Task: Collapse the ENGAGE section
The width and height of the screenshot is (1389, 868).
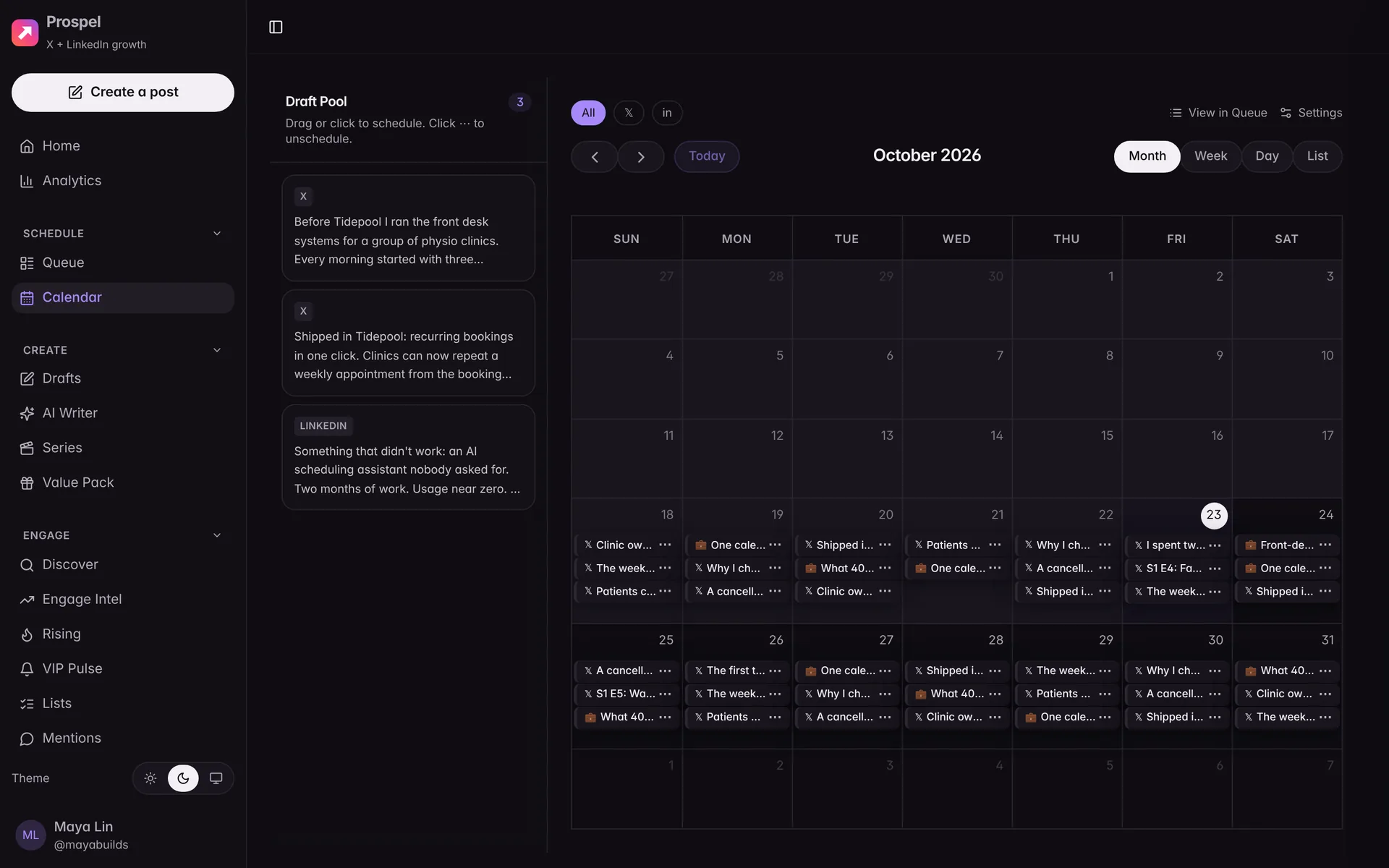Action: (217, 535)
